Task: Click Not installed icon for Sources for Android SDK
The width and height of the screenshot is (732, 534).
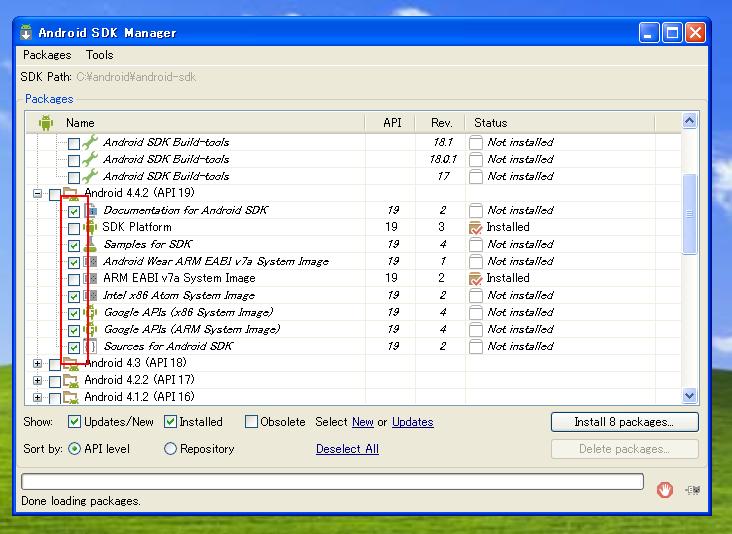Action: point(476,347)
